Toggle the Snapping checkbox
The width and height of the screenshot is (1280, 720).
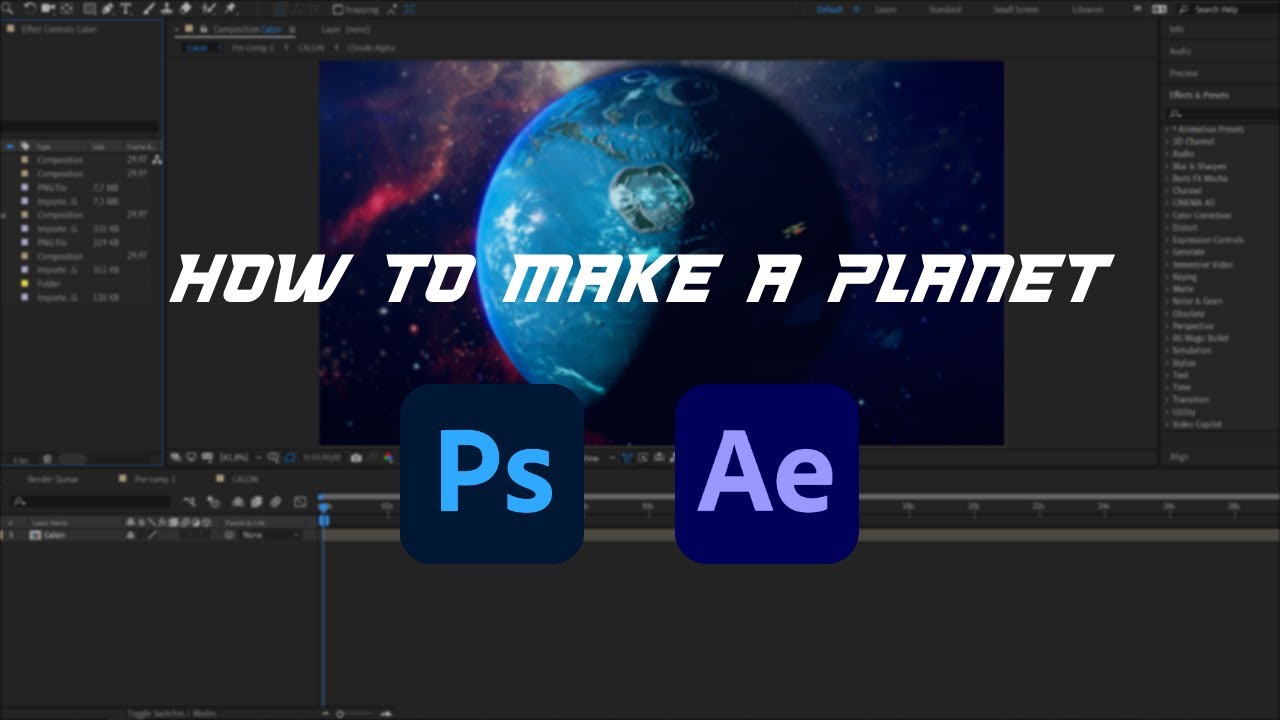click(338, 9)
